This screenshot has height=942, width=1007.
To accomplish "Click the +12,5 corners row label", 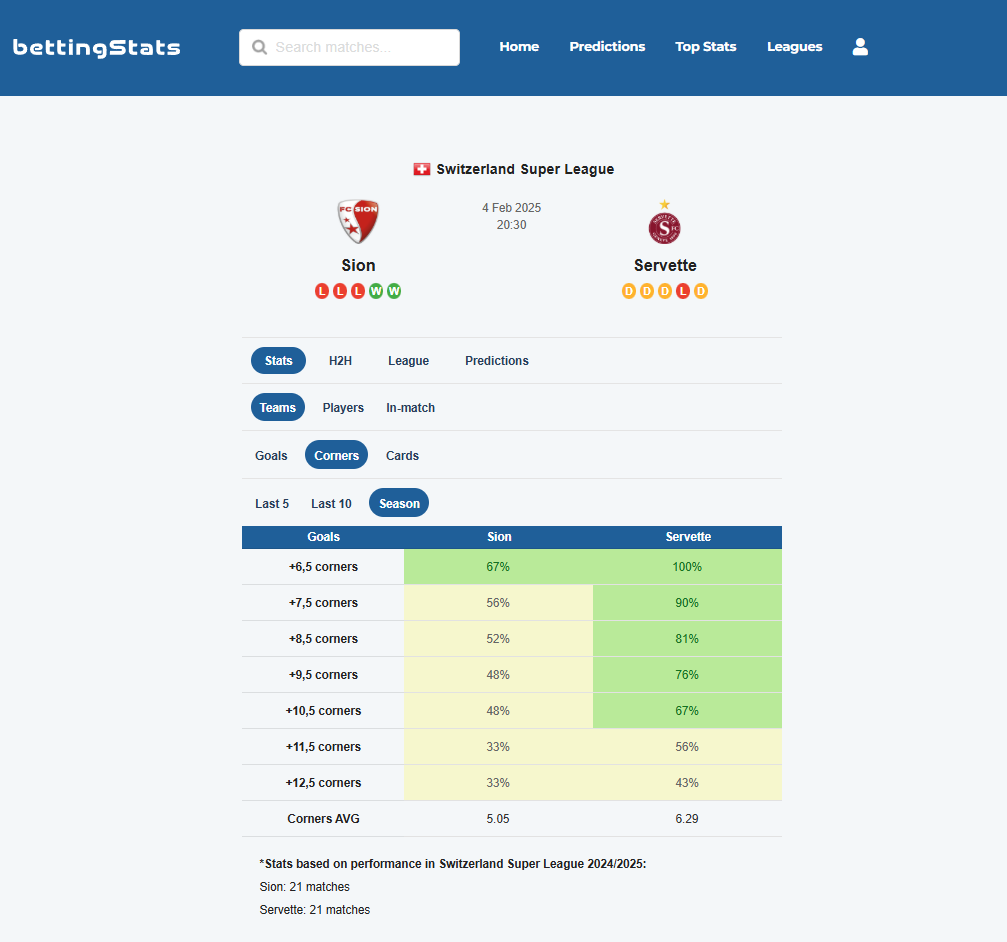I will (x=323, y=783).
